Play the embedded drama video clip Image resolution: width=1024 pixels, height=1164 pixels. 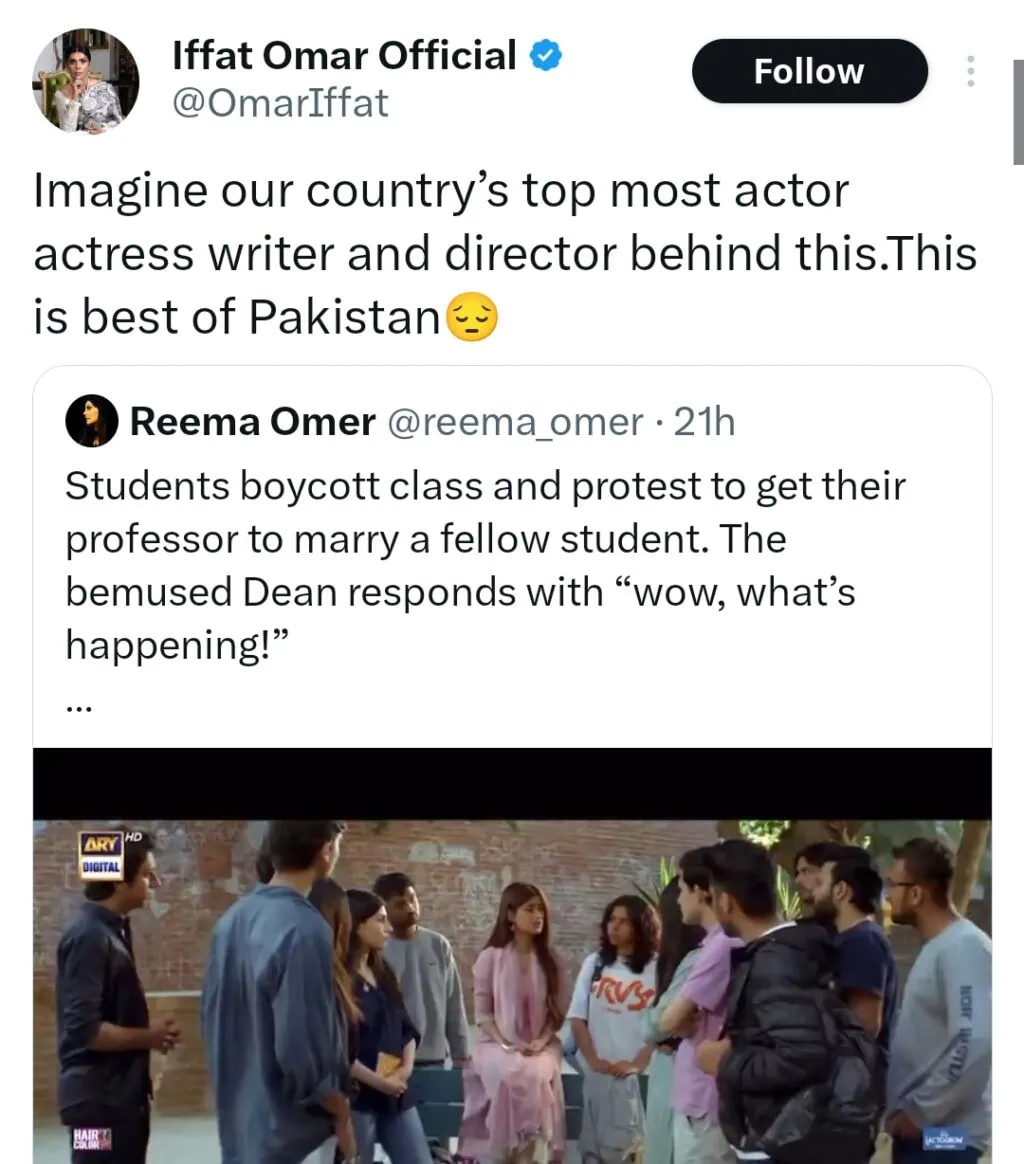(x=512, y=990)
